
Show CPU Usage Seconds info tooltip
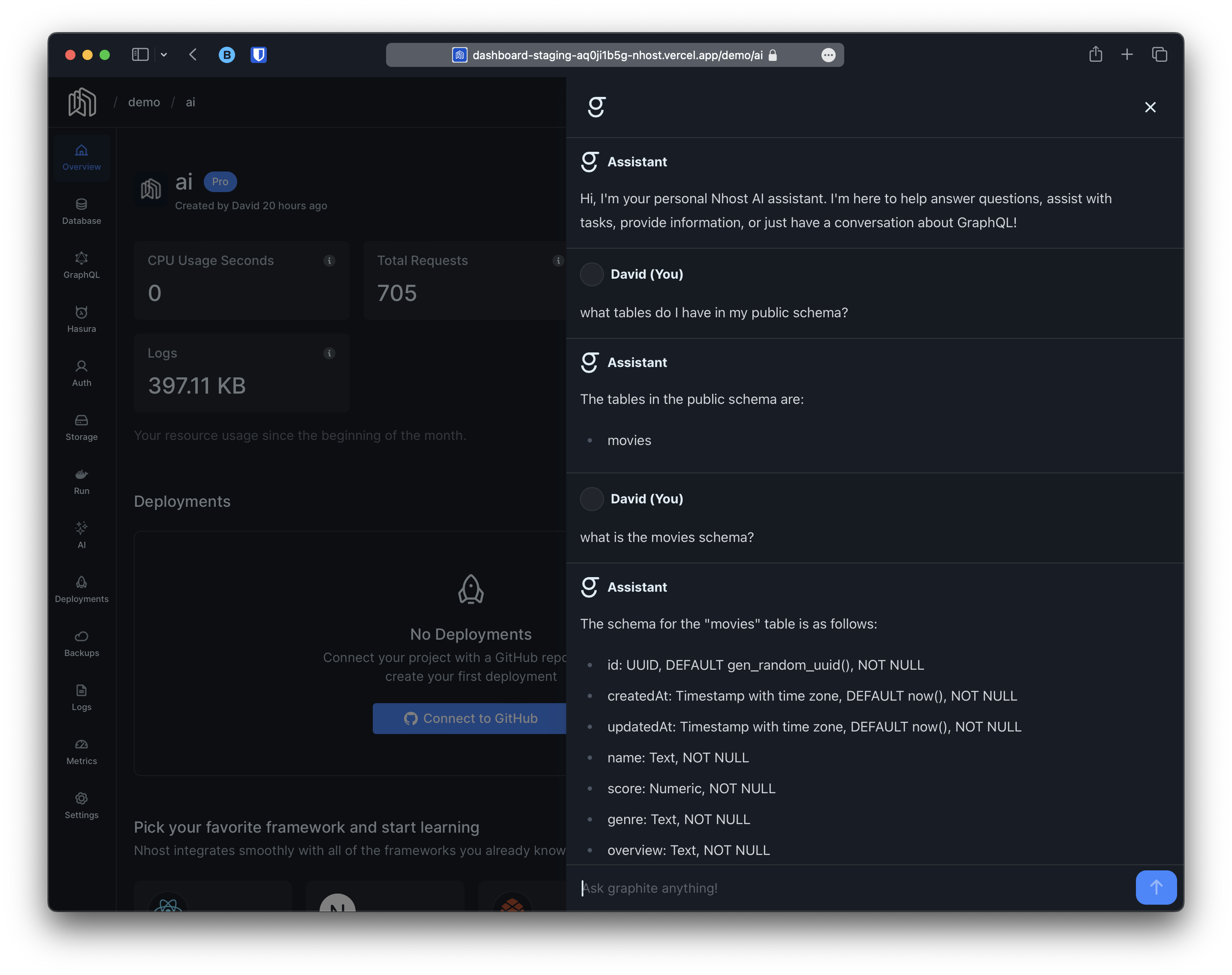pyautogui.click(x=329, y=261)
